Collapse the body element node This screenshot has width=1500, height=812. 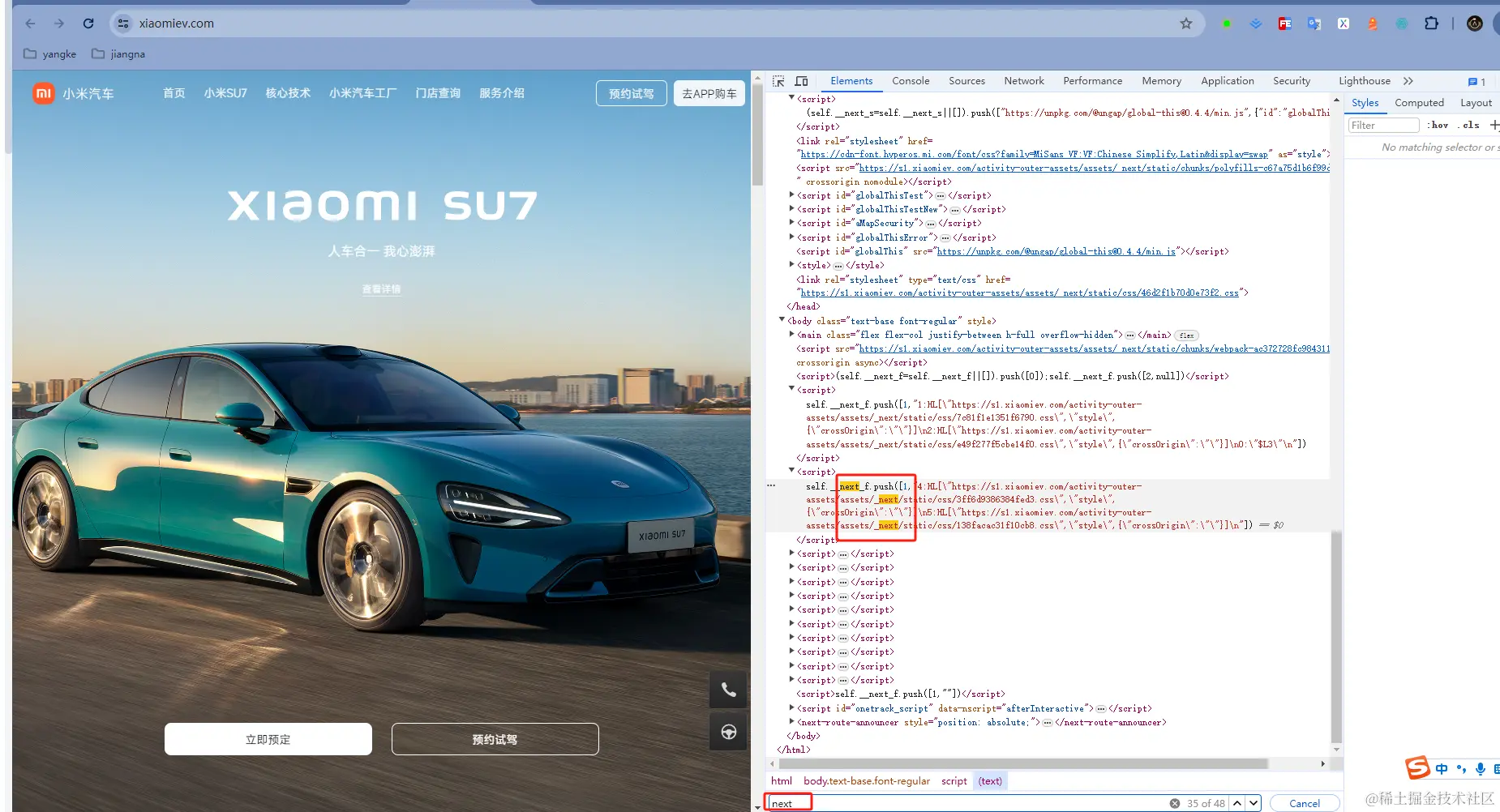(782, 321)
